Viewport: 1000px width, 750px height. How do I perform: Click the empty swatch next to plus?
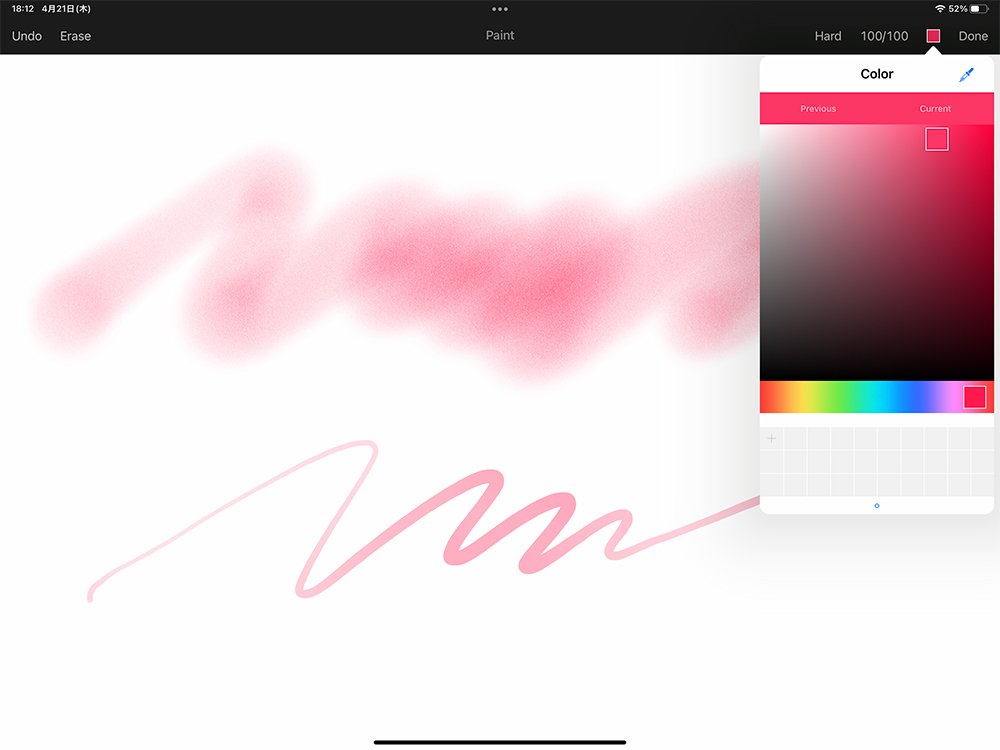click(x=795, y=439)
